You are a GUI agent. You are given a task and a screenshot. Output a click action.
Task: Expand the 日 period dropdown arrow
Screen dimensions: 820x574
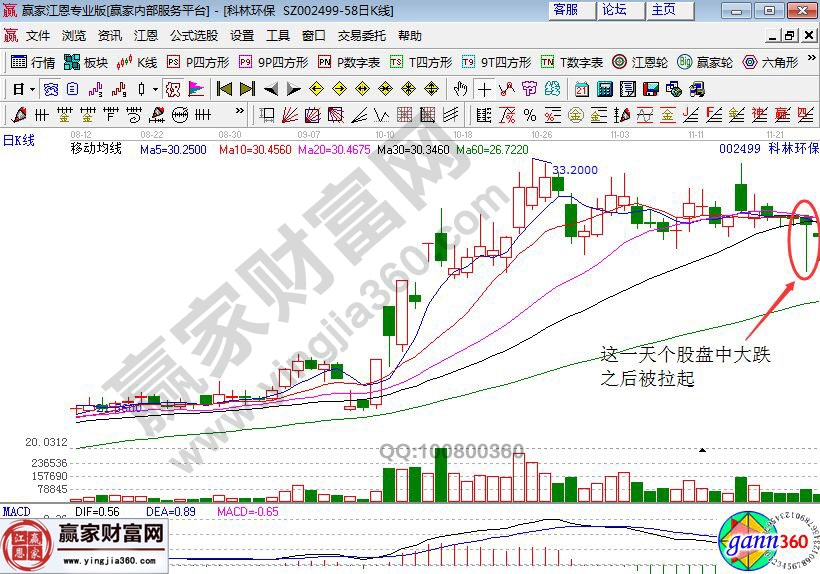pyautogui.click(x=32, y=88)
